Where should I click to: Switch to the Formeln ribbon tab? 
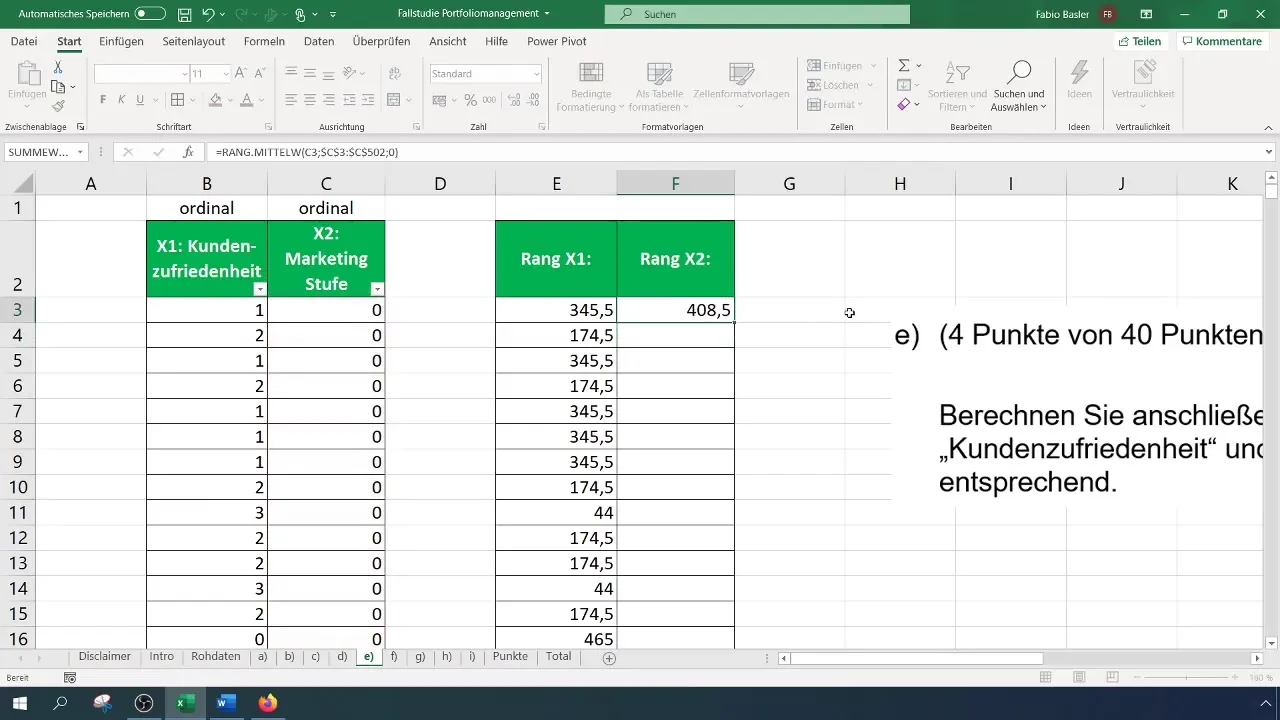[264, 41]
